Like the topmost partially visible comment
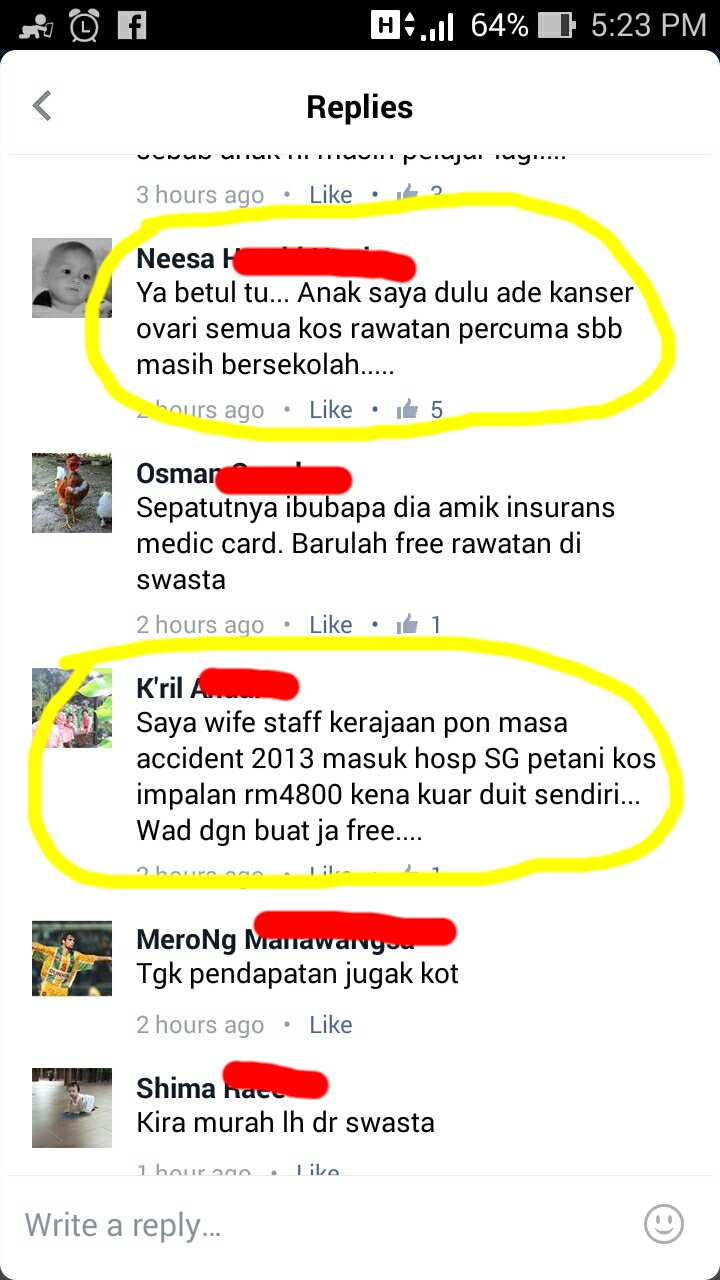The image size is (720, 1280). 331,195
